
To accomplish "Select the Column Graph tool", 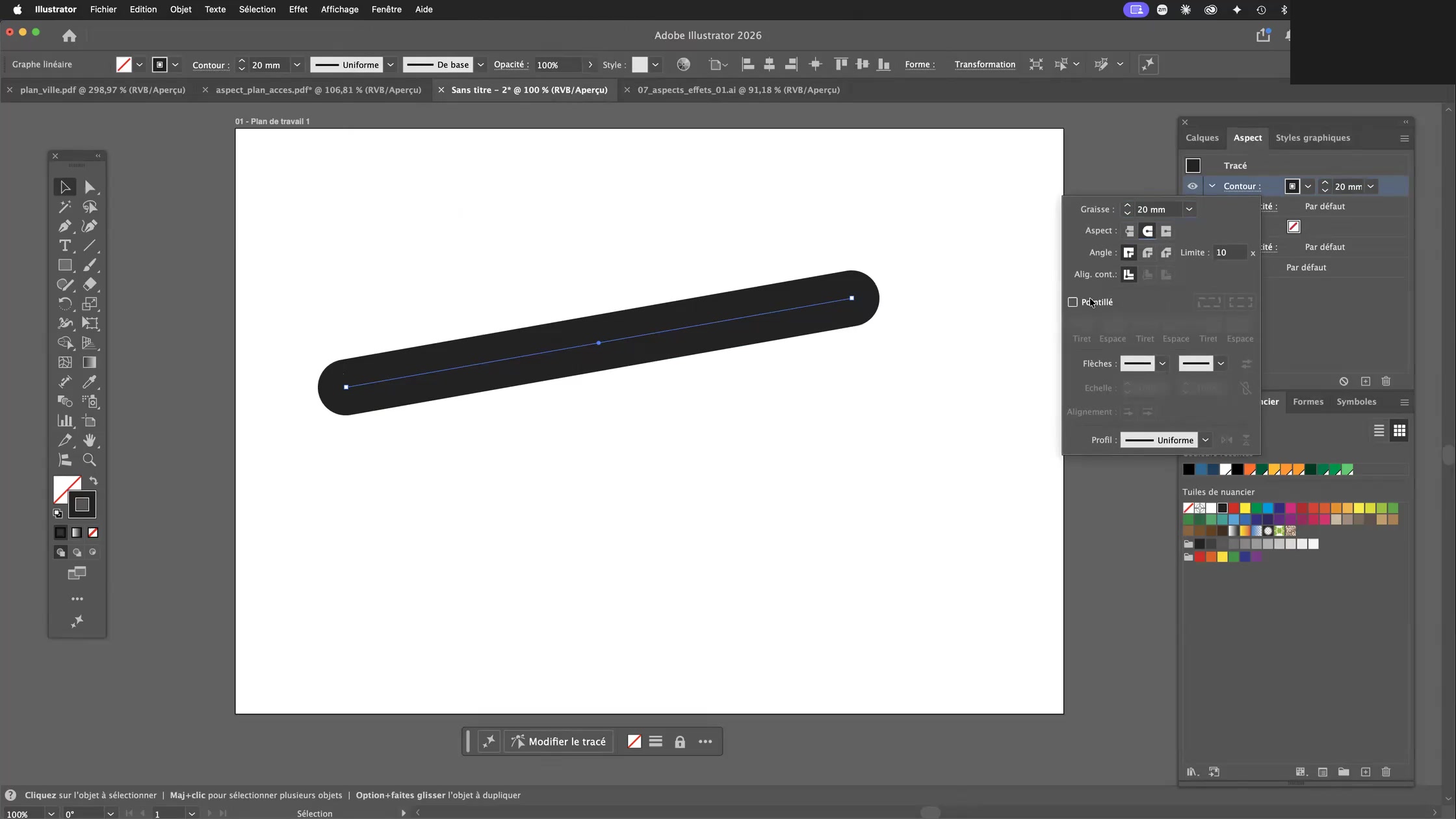I will click(65, 421).
